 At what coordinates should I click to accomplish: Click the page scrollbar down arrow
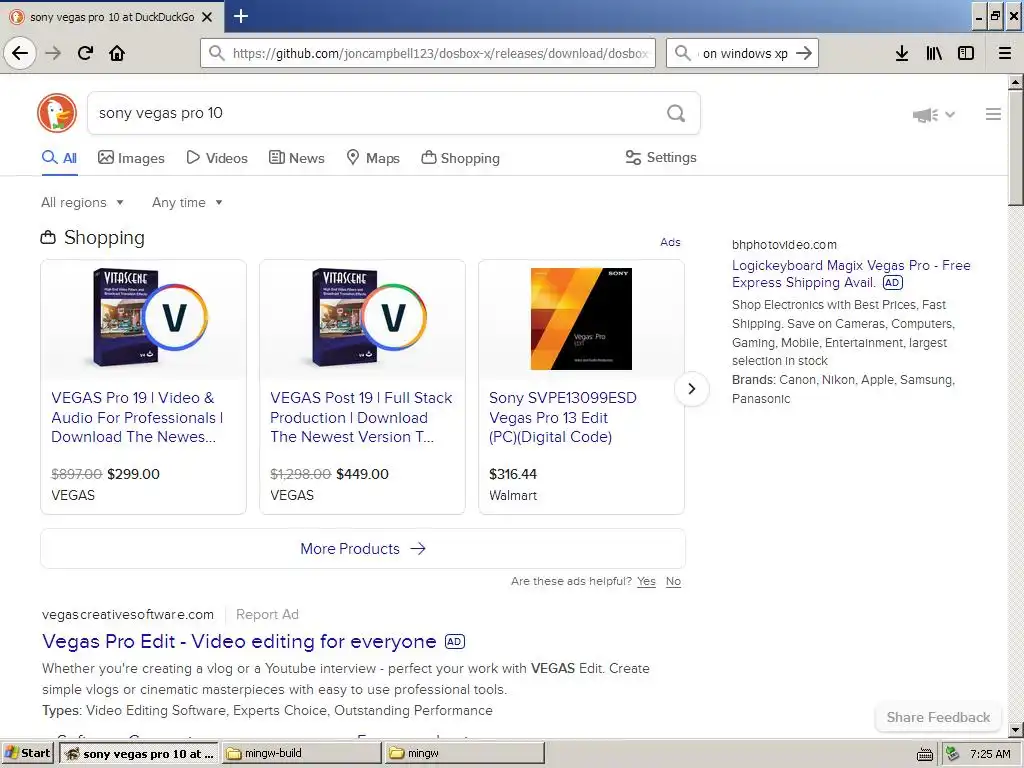1016,729
